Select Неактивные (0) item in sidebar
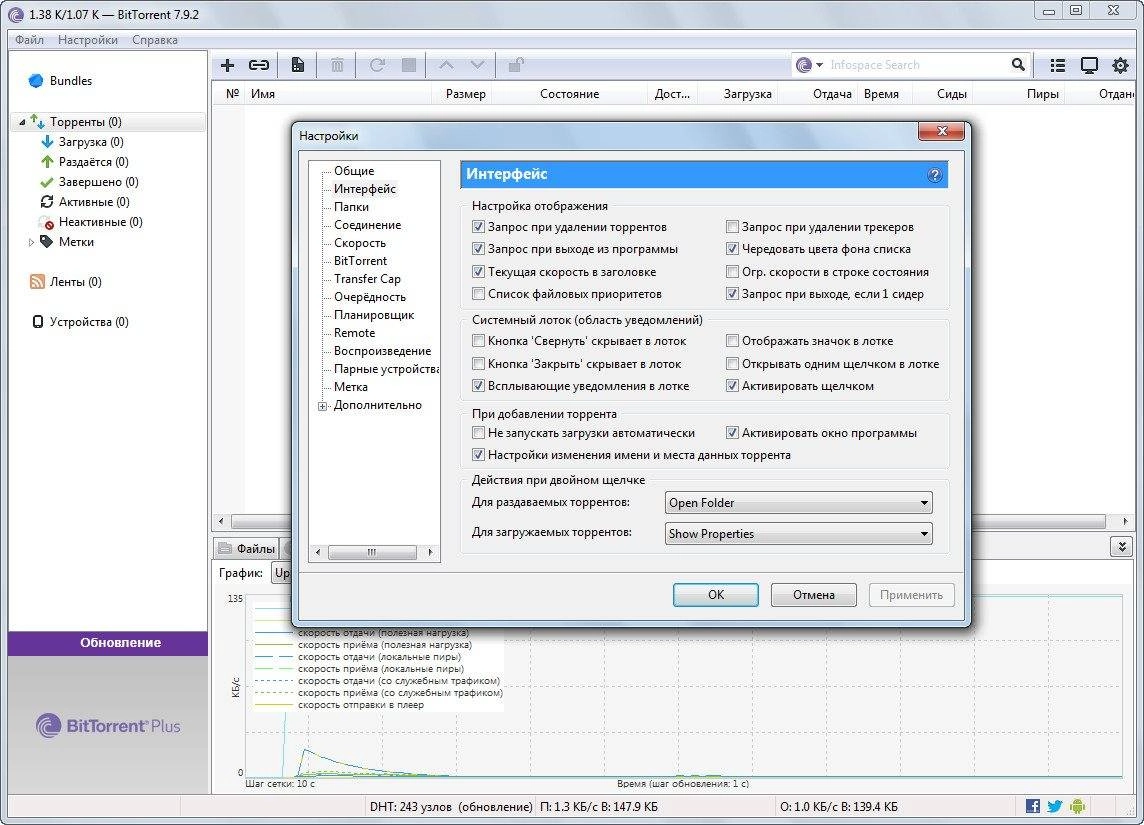The width and height of the screenshot is (1144, 825). [91, 222]
